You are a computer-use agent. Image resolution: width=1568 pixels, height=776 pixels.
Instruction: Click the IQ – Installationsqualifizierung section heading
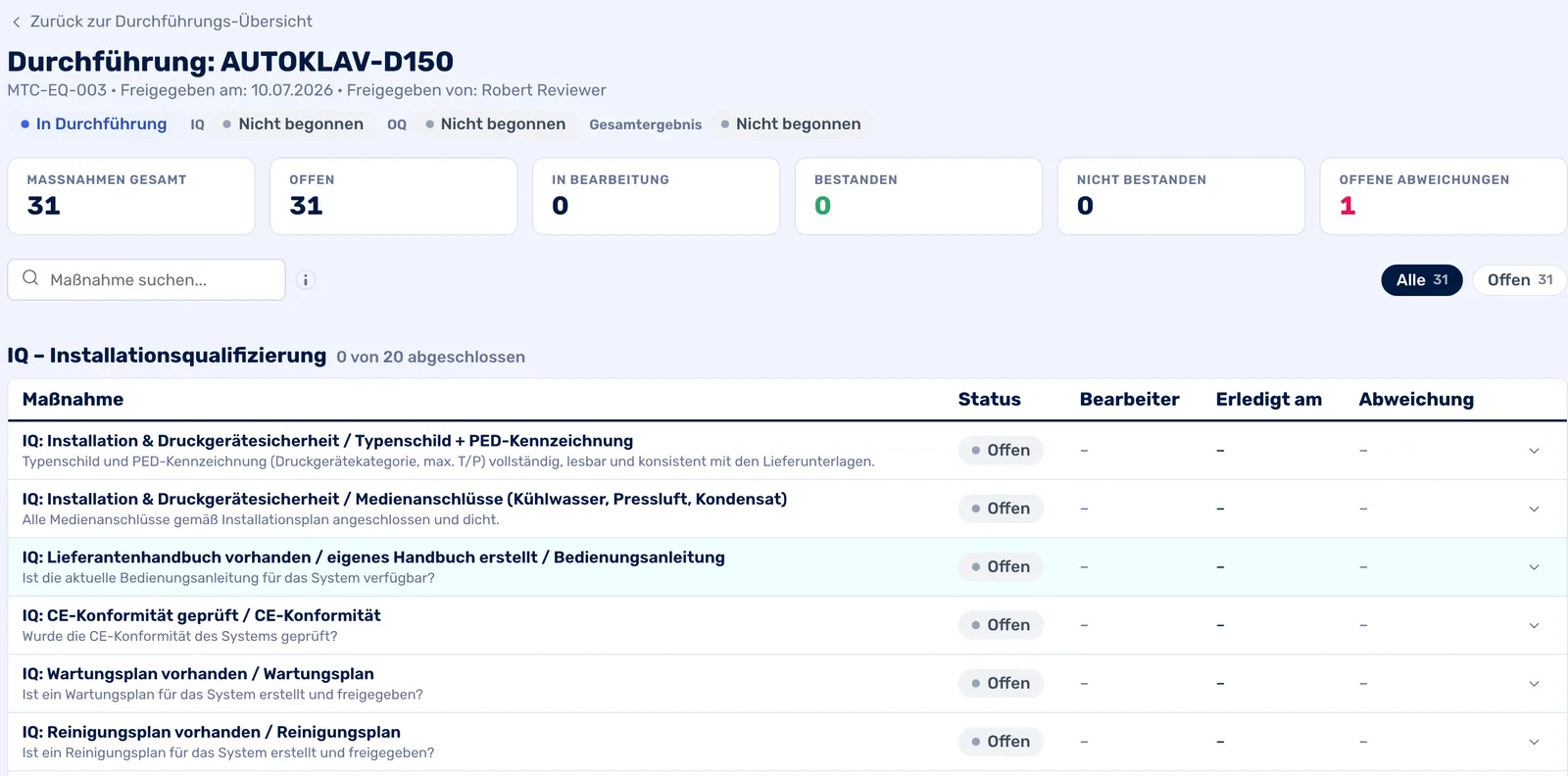167,356
